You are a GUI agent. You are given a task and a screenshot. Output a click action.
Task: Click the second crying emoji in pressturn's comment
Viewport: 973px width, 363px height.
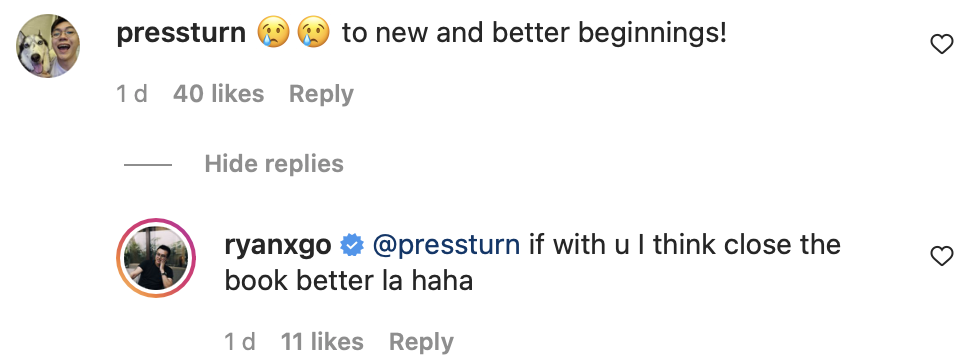(x=314, y=33)
